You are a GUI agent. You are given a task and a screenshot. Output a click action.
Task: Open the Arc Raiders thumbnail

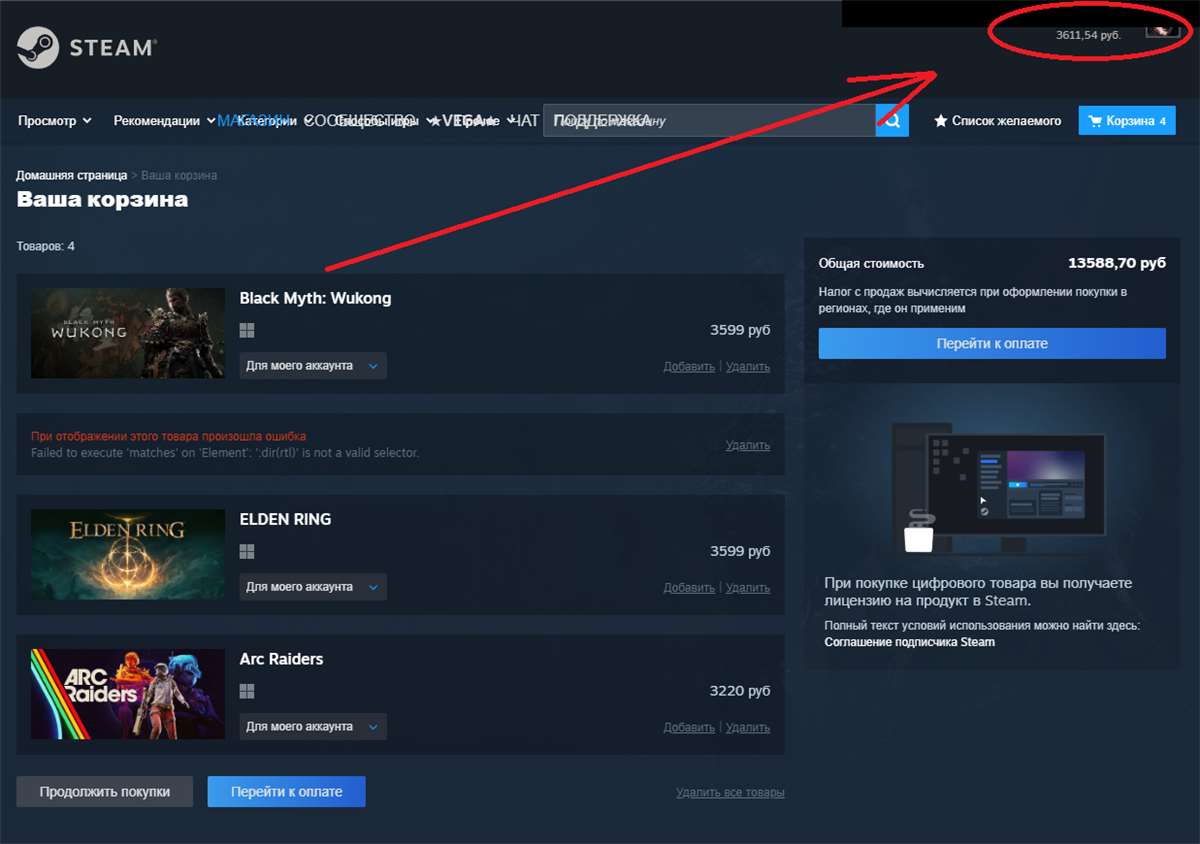click(x=128, y=694)
